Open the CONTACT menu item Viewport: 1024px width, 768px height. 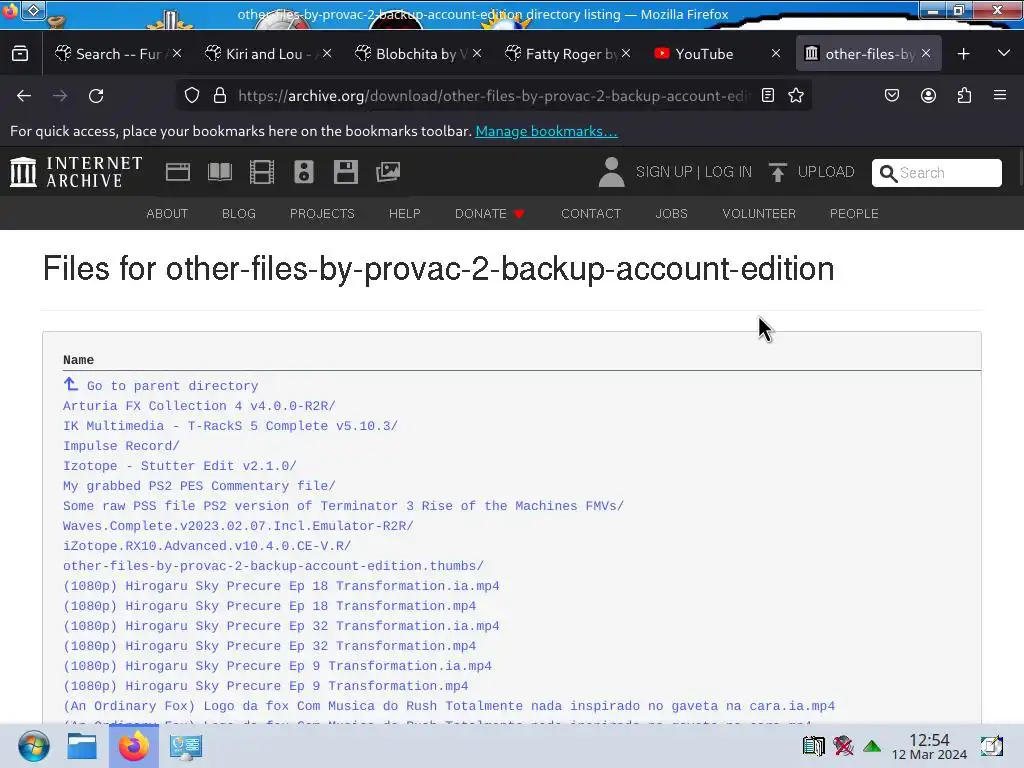pyautogui.click(x=590, y=214)
